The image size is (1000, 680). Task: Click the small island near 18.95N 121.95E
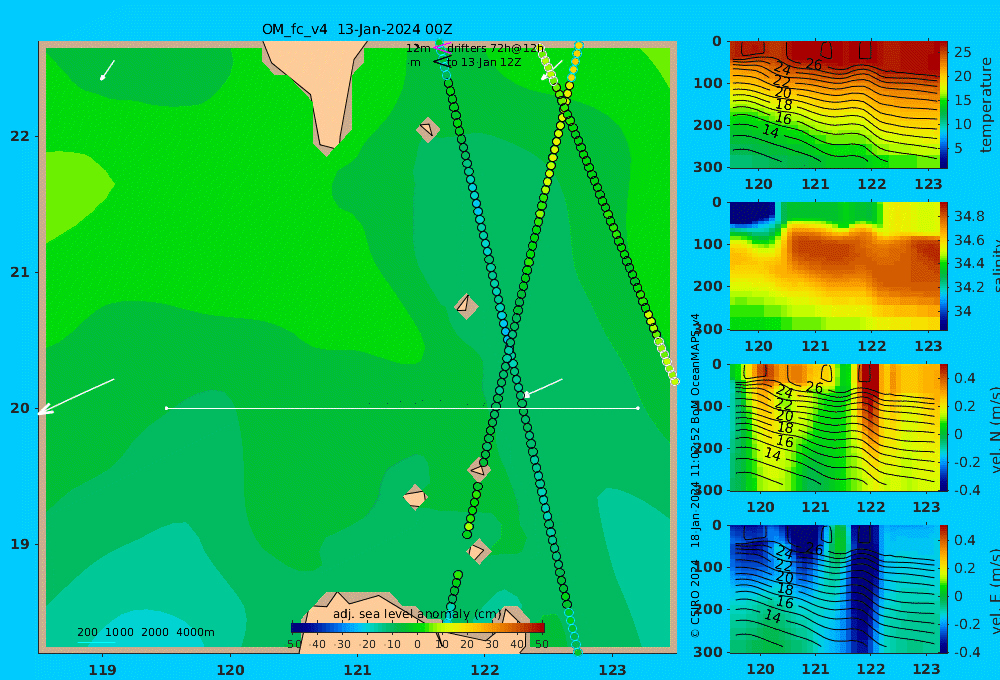[478, 551]
